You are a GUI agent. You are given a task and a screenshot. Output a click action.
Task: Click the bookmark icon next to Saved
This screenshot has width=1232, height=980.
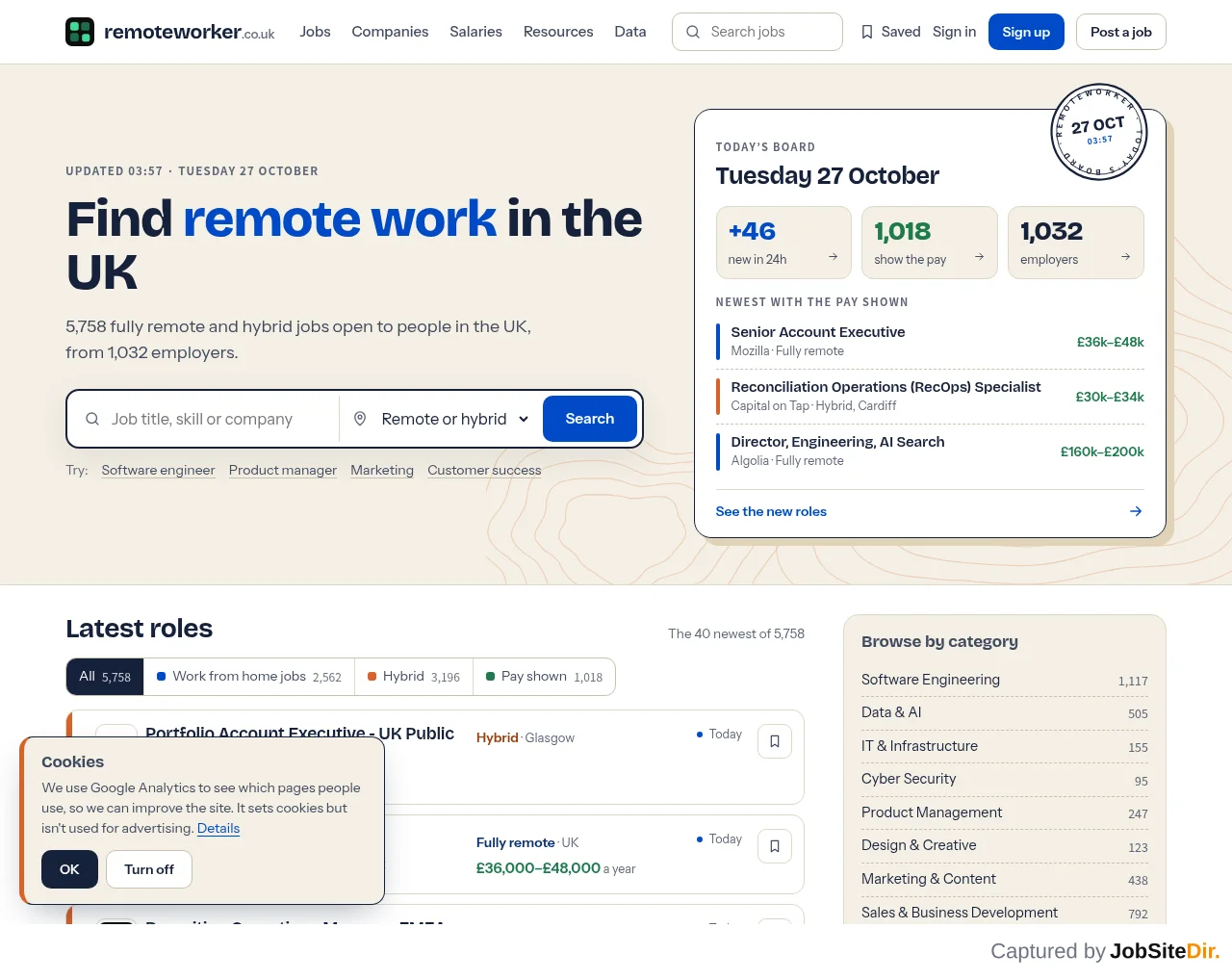[x=867, y=32]
